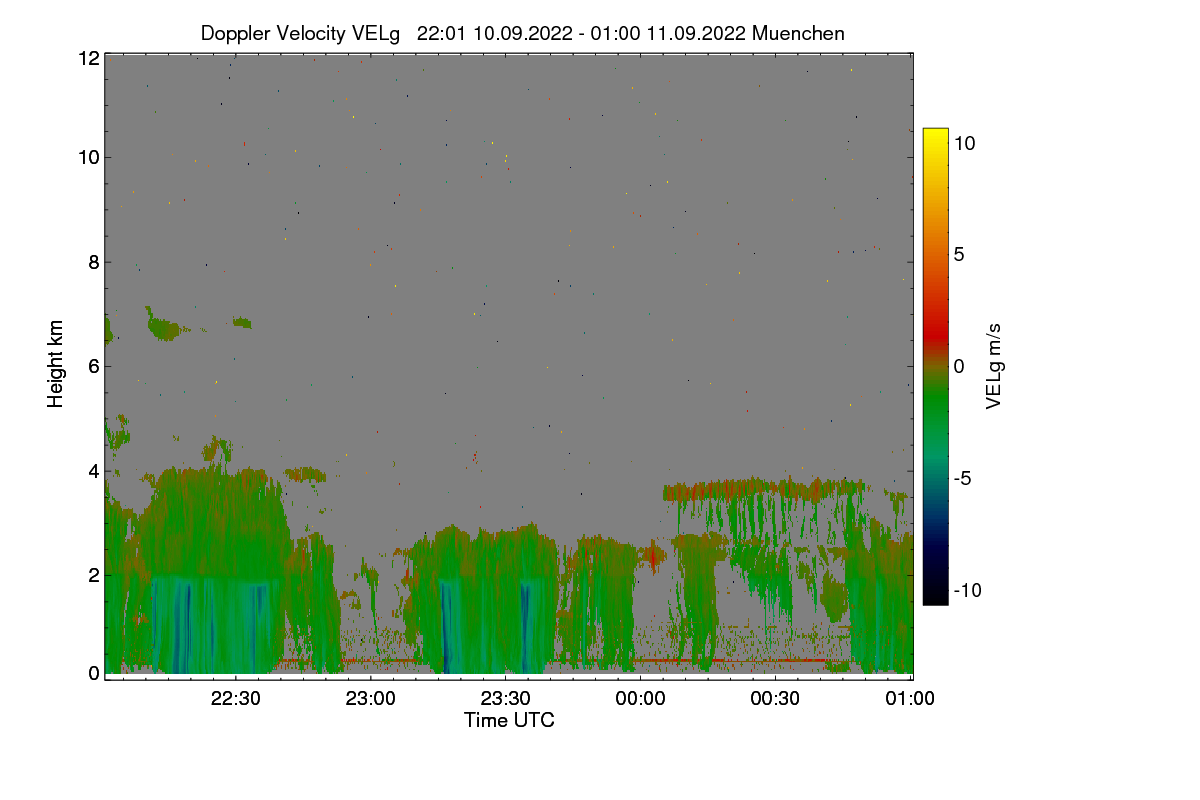Screen dimensions: 1200x800
Task: Click the colorbar tick label -10
Action: tap(968, 590)
